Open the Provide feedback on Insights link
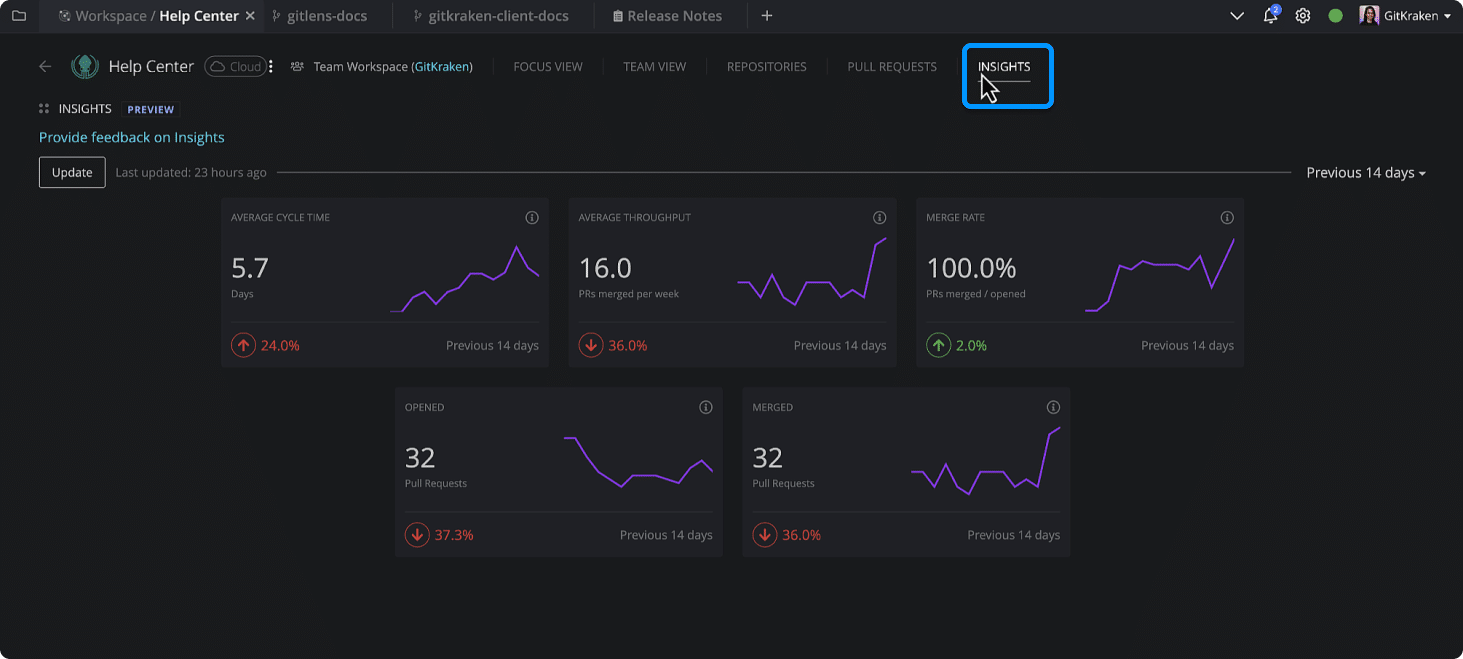 131,137
